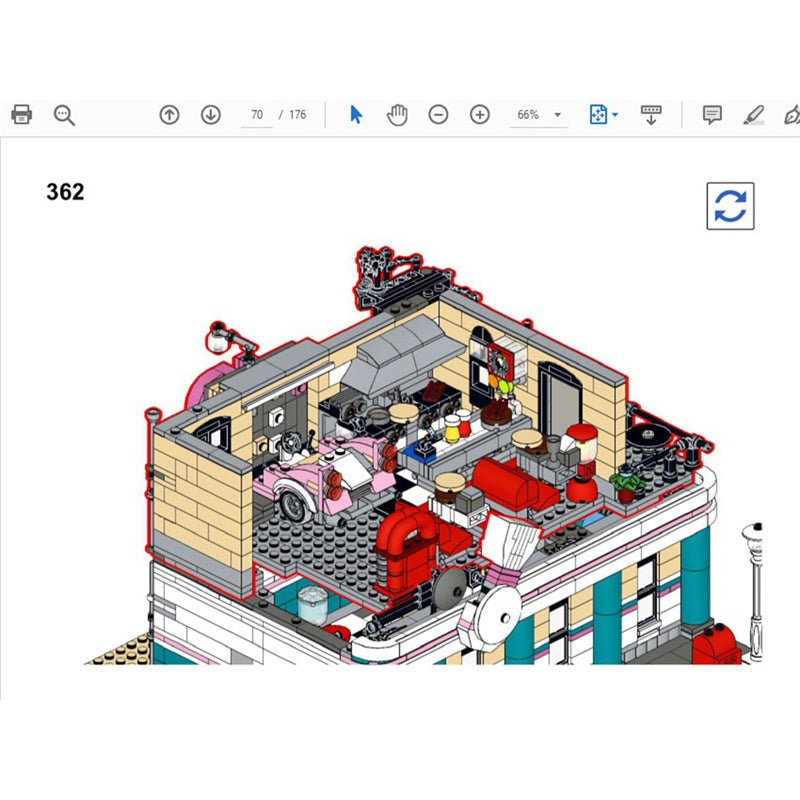
Task: Click the fit page tool icon
Action: point(598,114)
